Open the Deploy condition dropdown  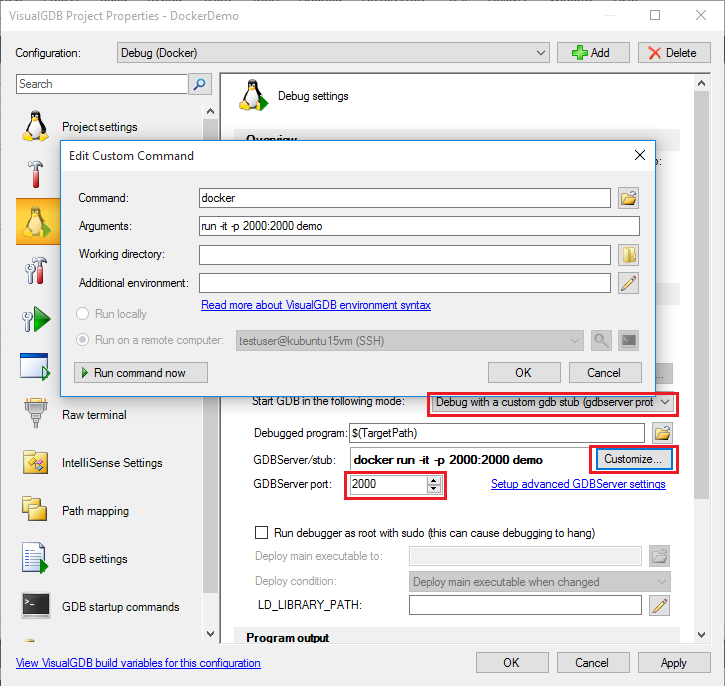tap(540, 582)
